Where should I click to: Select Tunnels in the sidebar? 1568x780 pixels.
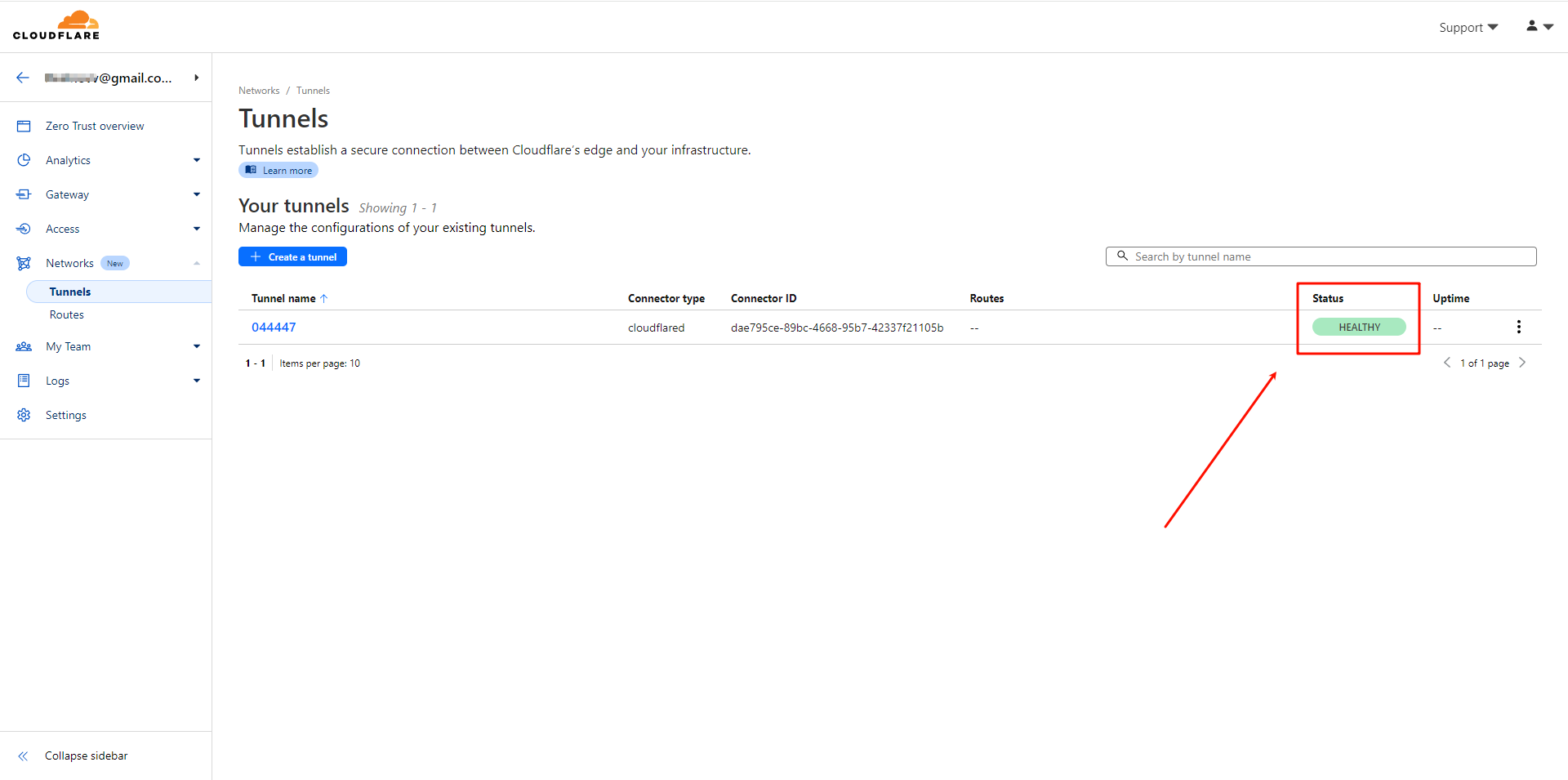tap(70, 292)
